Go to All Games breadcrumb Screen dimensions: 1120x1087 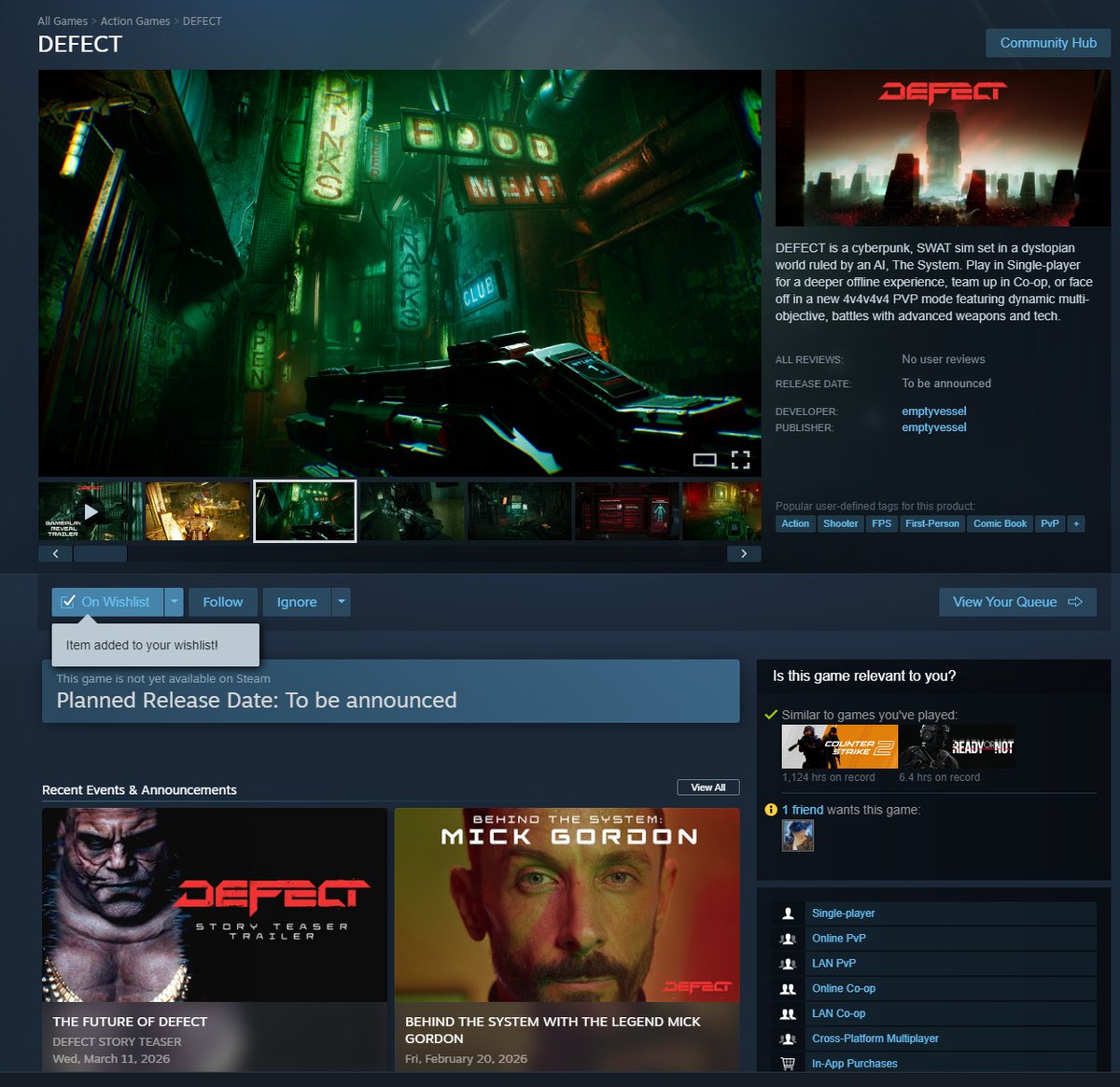[63, 21]
